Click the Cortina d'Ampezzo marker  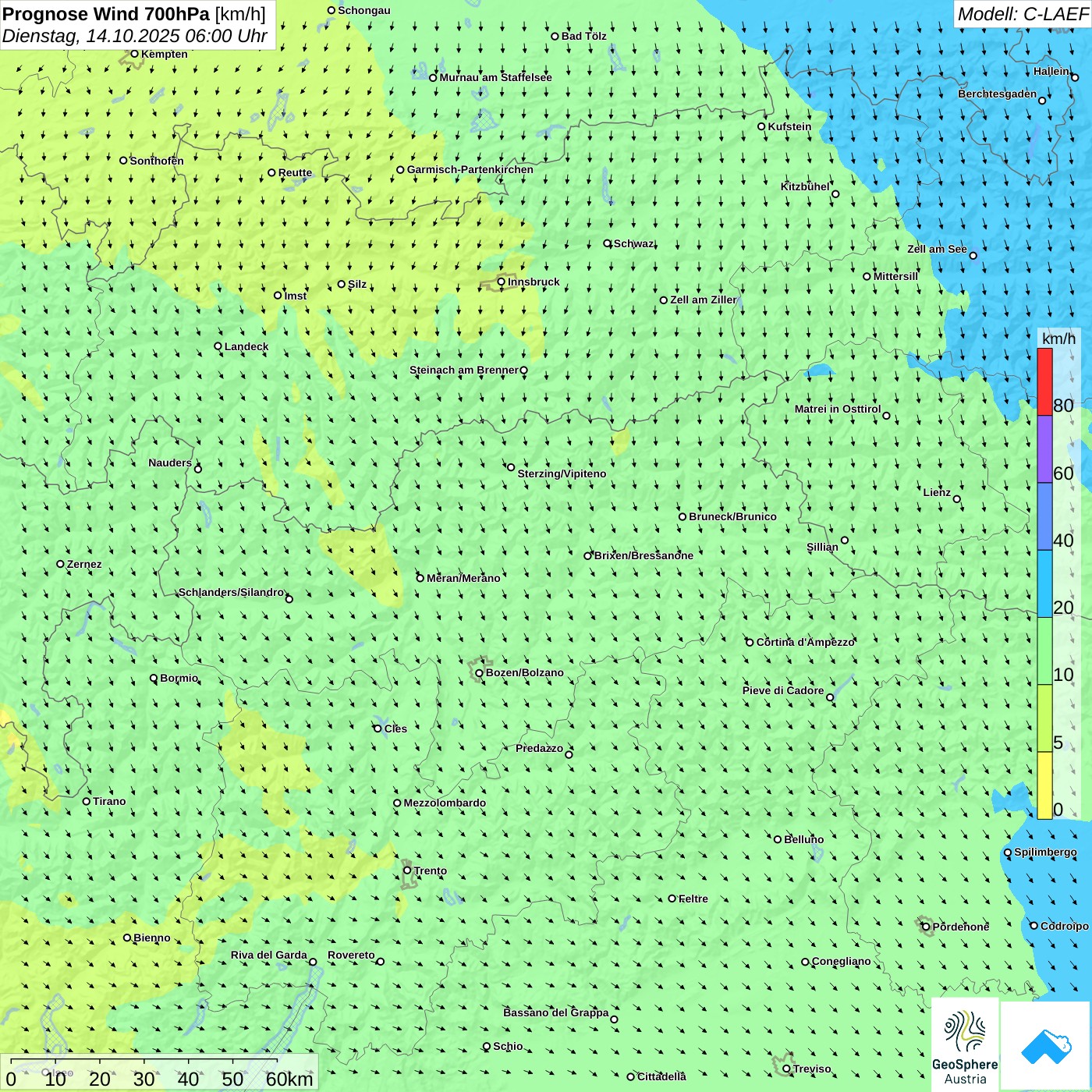coord(750,643)
